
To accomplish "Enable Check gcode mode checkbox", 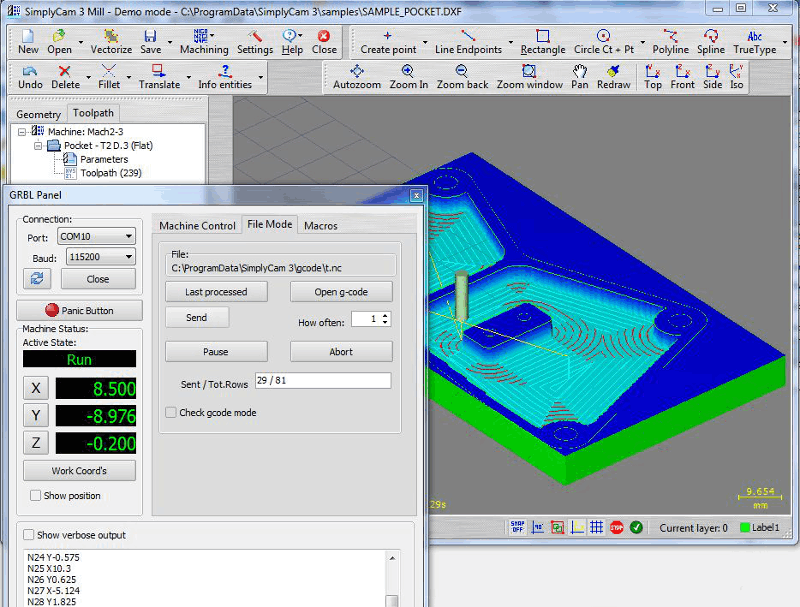I will pyautogui.click(x=171, y=412).
